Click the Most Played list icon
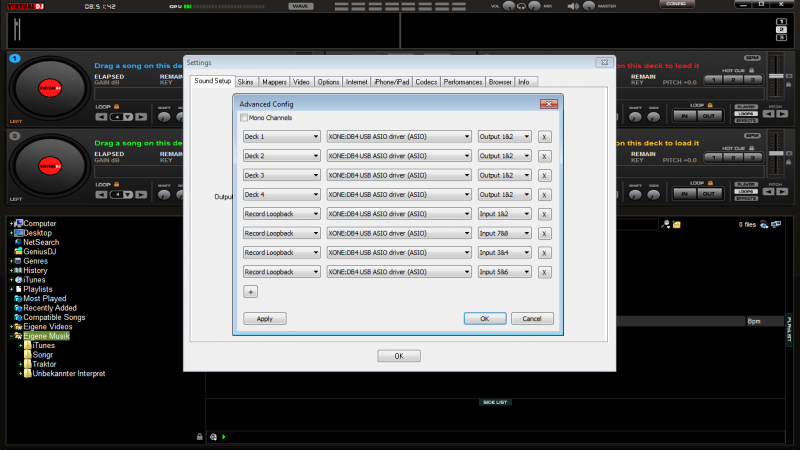This screenshot has width=800, height=450. pos(18,298)
